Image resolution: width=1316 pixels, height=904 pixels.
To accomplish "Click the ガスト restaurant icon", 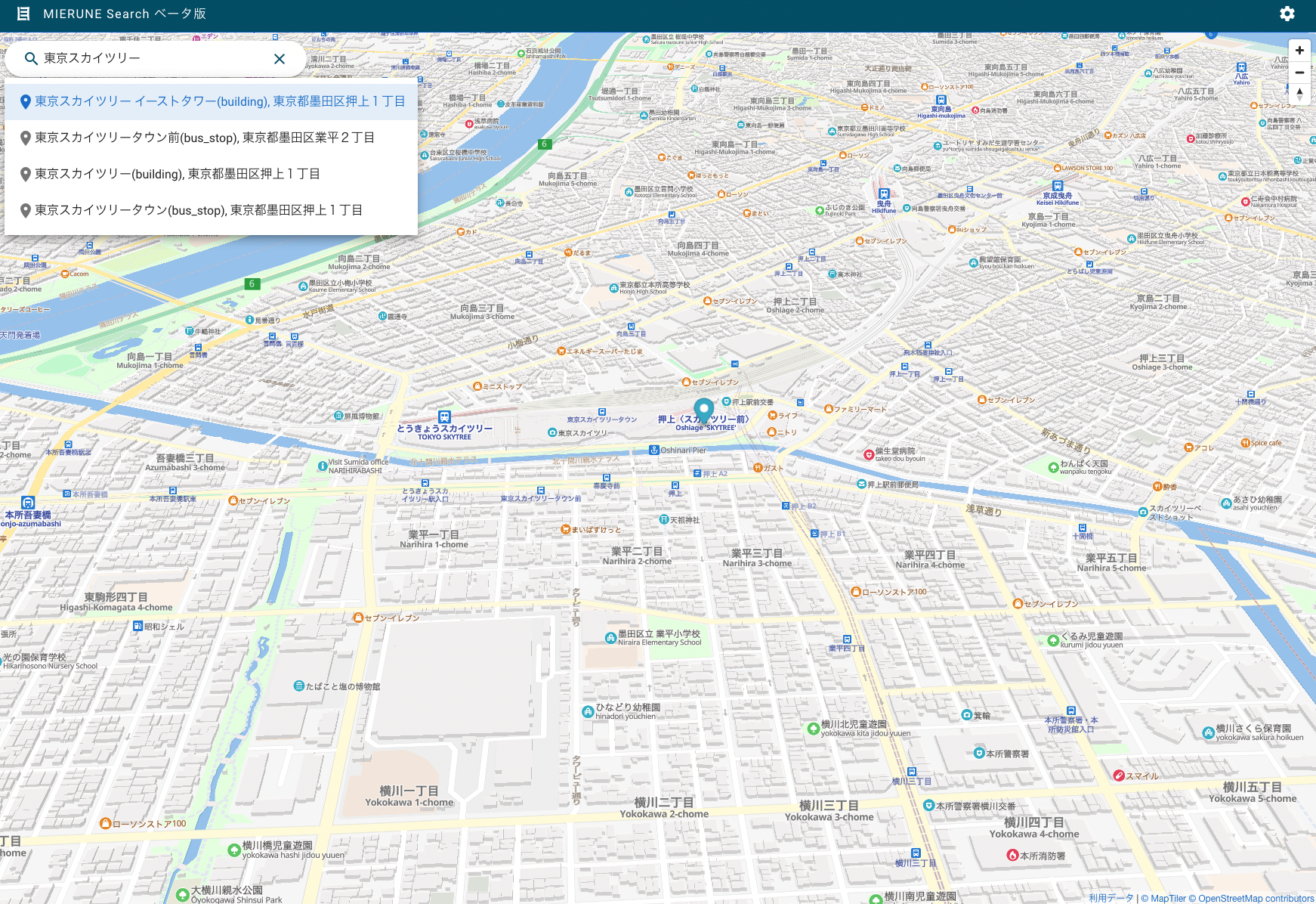I will coord(758,468).
